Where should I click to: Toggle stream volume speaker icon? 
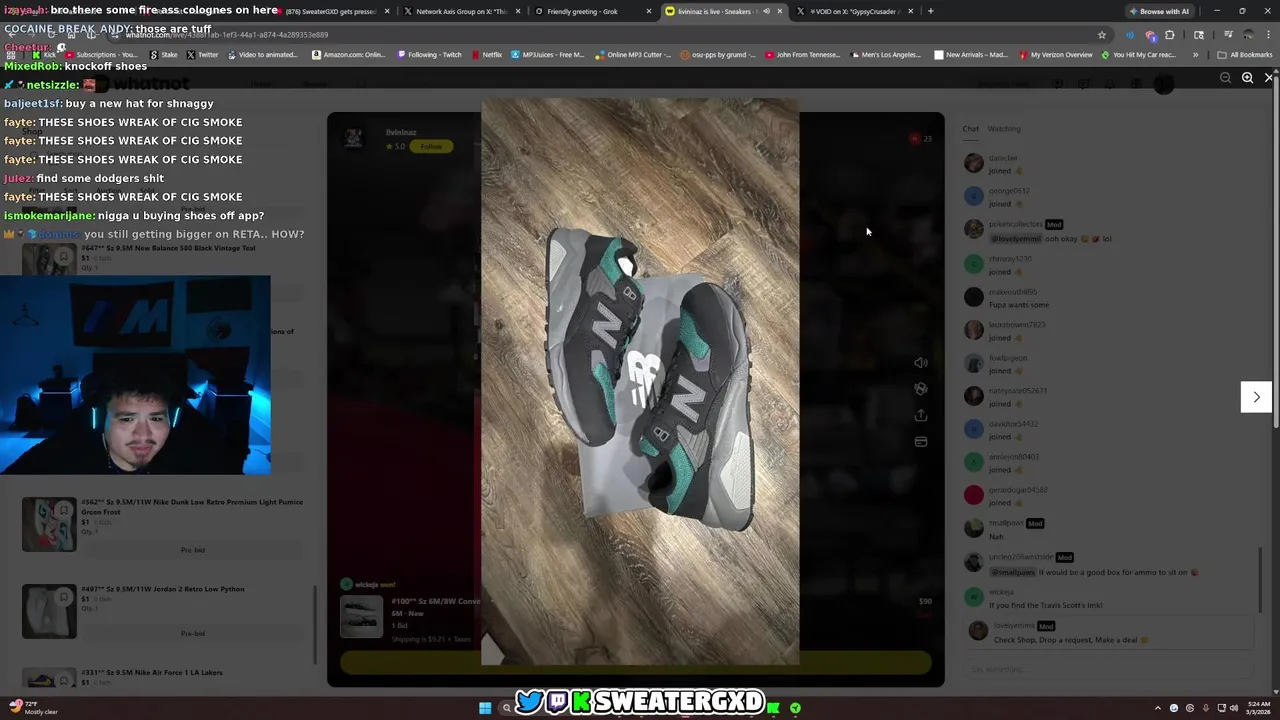point(921,363)
